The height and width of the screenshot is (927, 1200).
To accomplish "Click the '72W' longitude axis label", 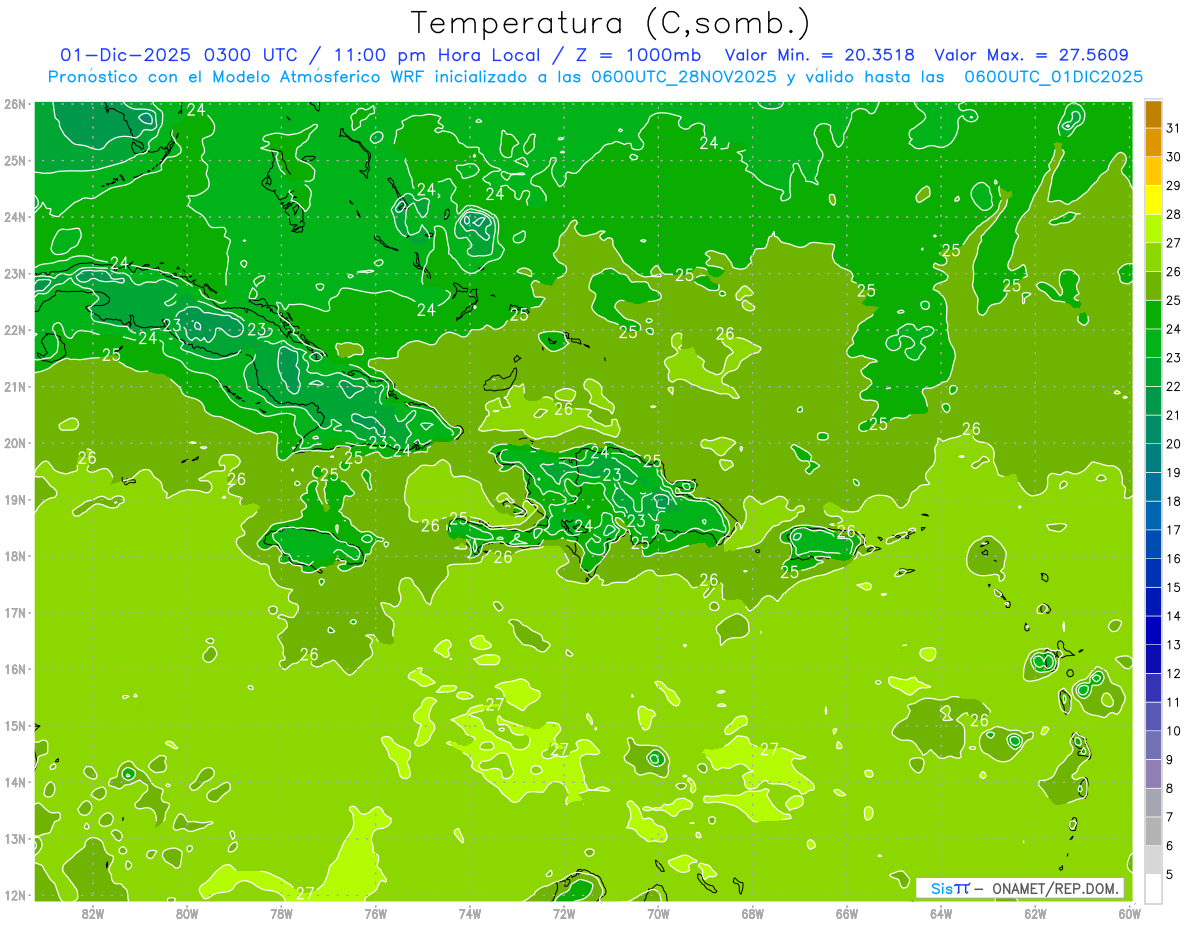I will (x=564, y=913).
